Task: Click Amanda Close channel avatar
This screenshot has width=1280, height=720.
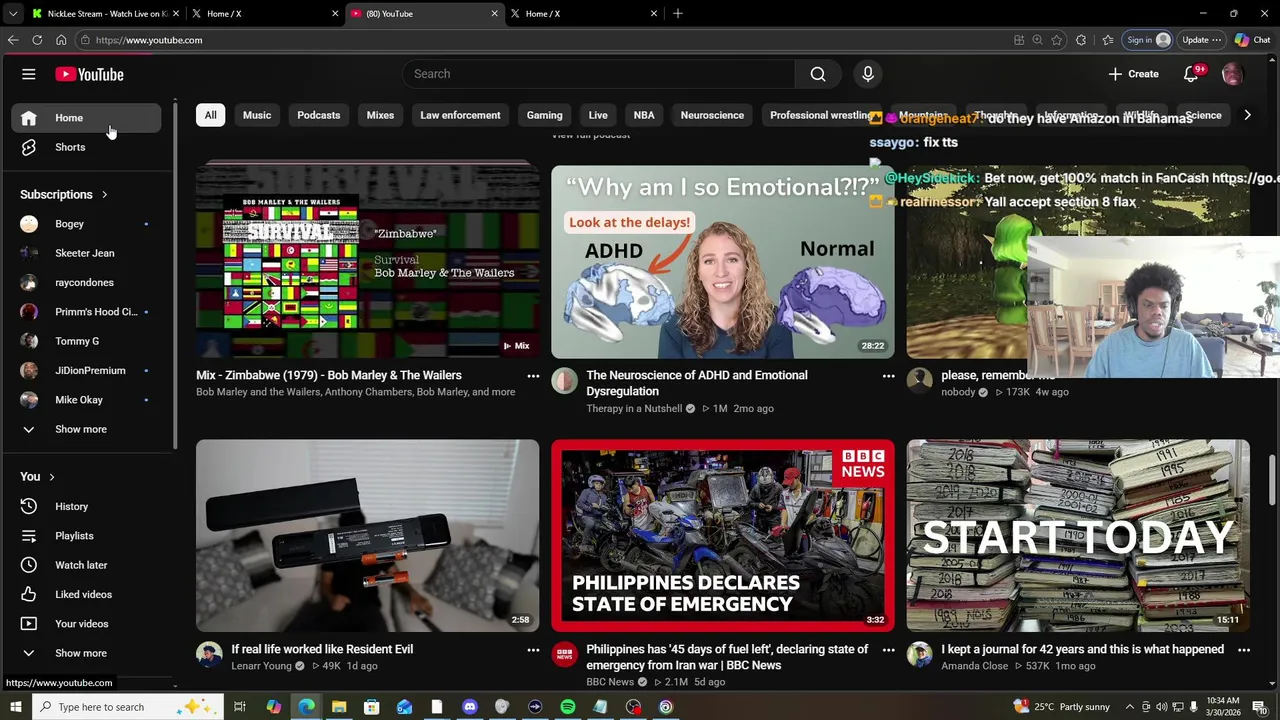Action: tap(920, 655)
